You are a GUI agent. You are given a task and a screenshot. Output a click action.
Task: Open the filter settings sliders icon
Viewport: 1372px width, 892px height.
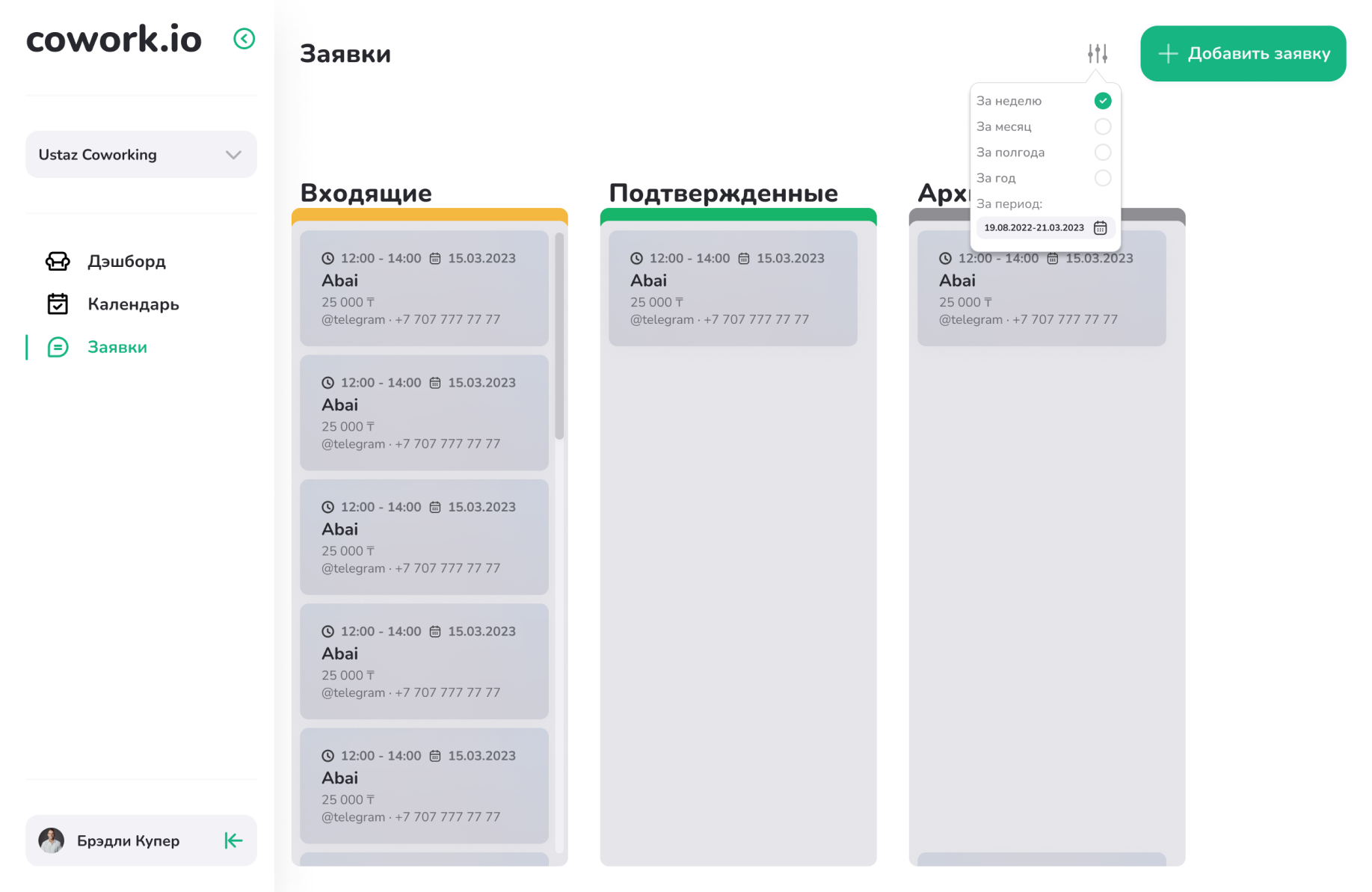coord(1097,54)
